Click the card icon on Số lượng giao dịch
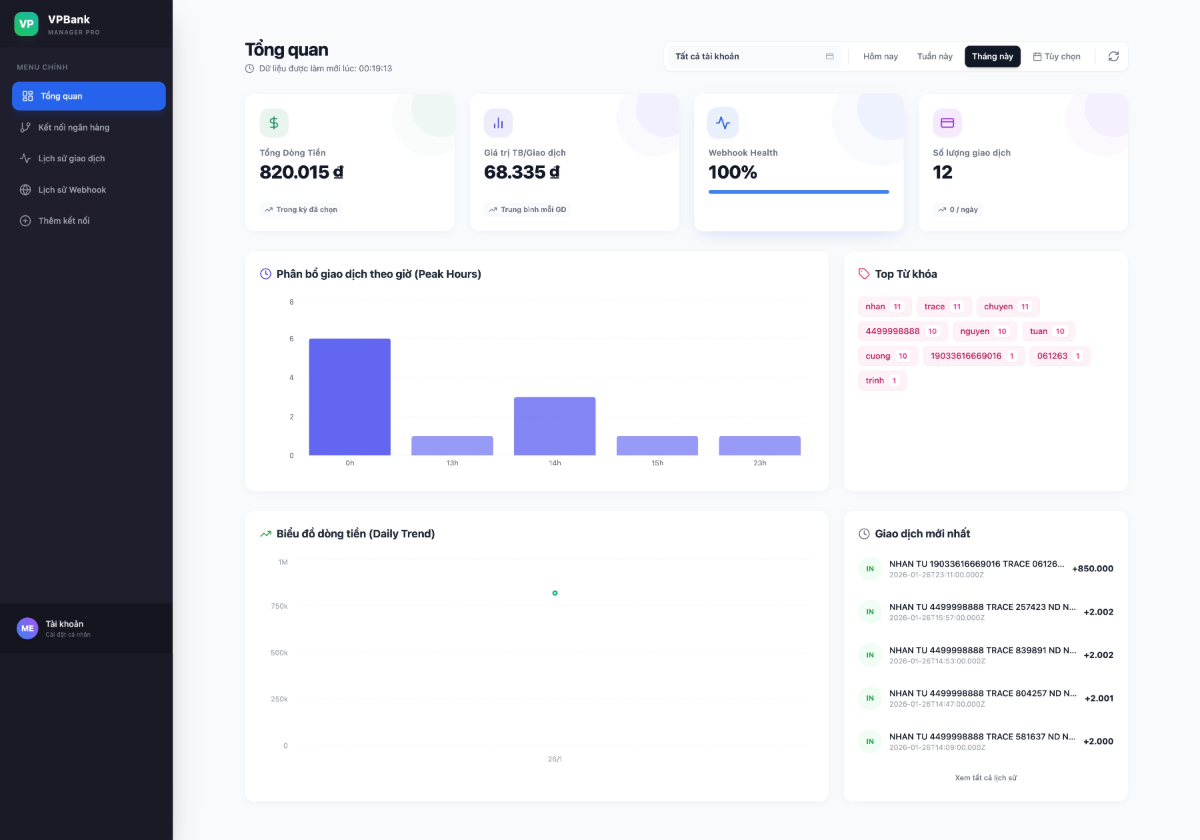This screenshot has height=840, width=1200. [947, 123]
